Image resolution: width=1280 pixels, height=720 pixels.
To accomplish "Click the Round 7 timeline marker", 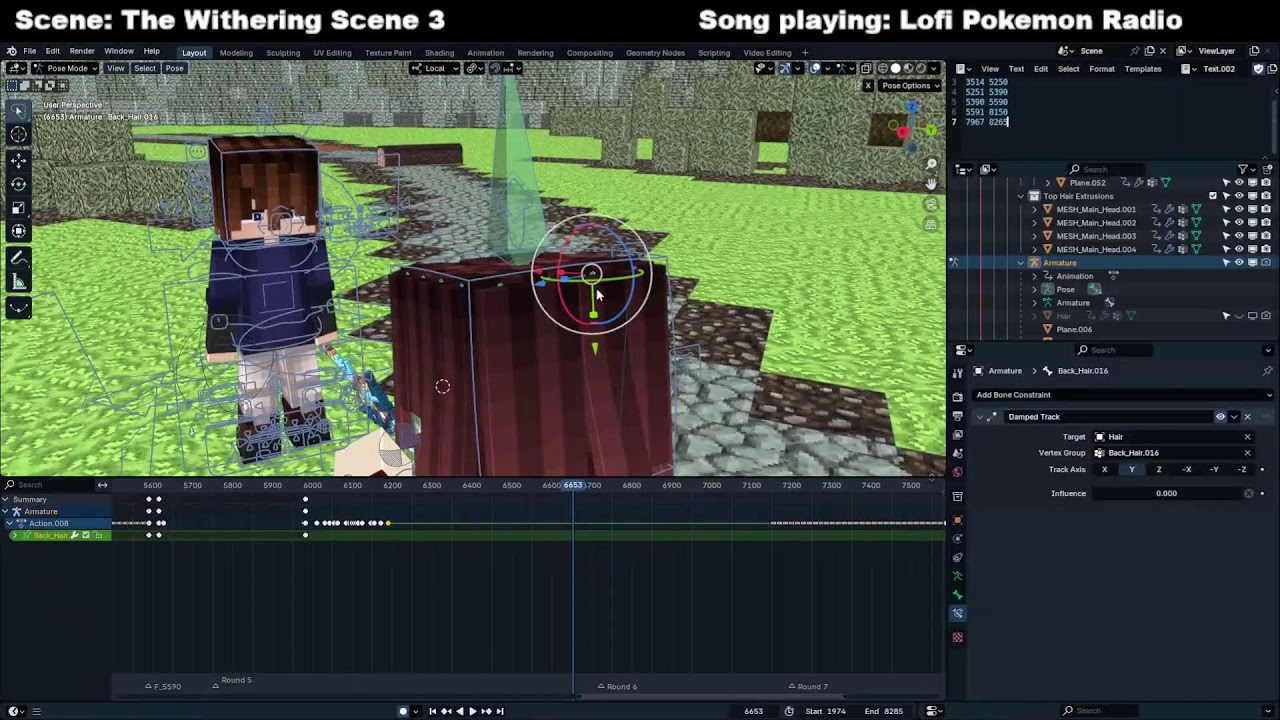I will (808, 686).
